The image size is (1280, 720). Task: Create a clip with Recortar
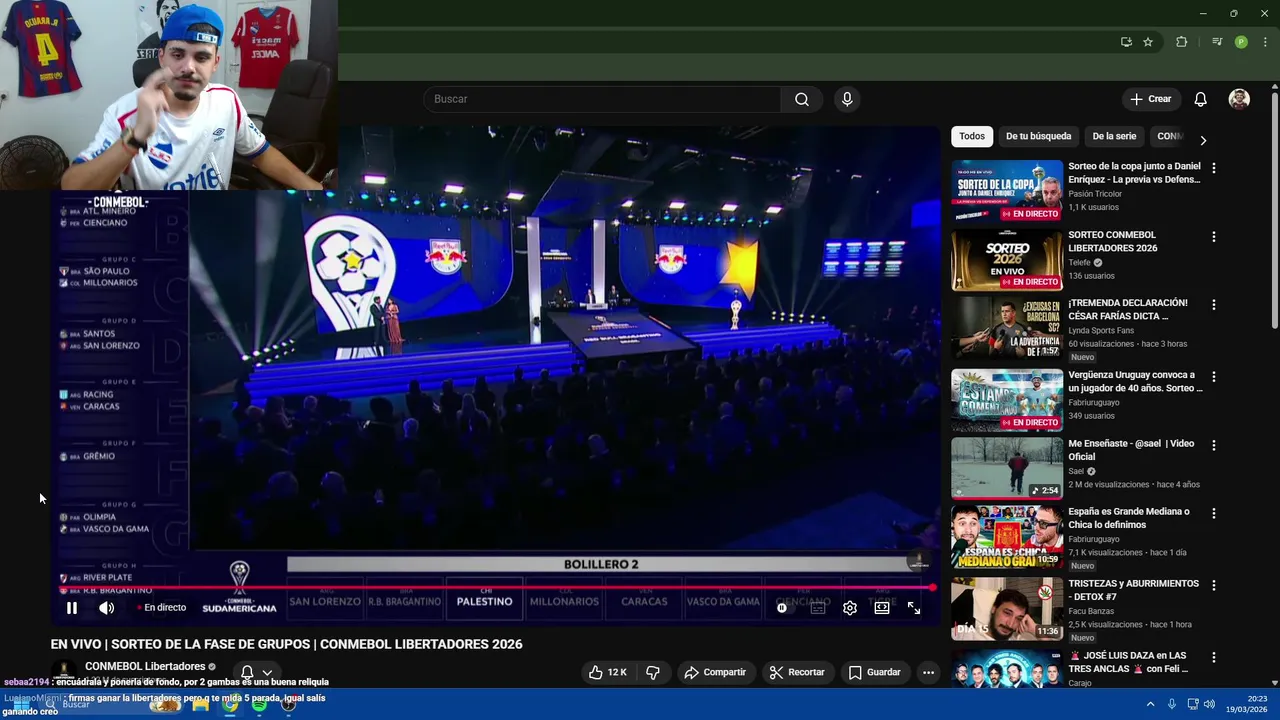(x=797, y=672)
